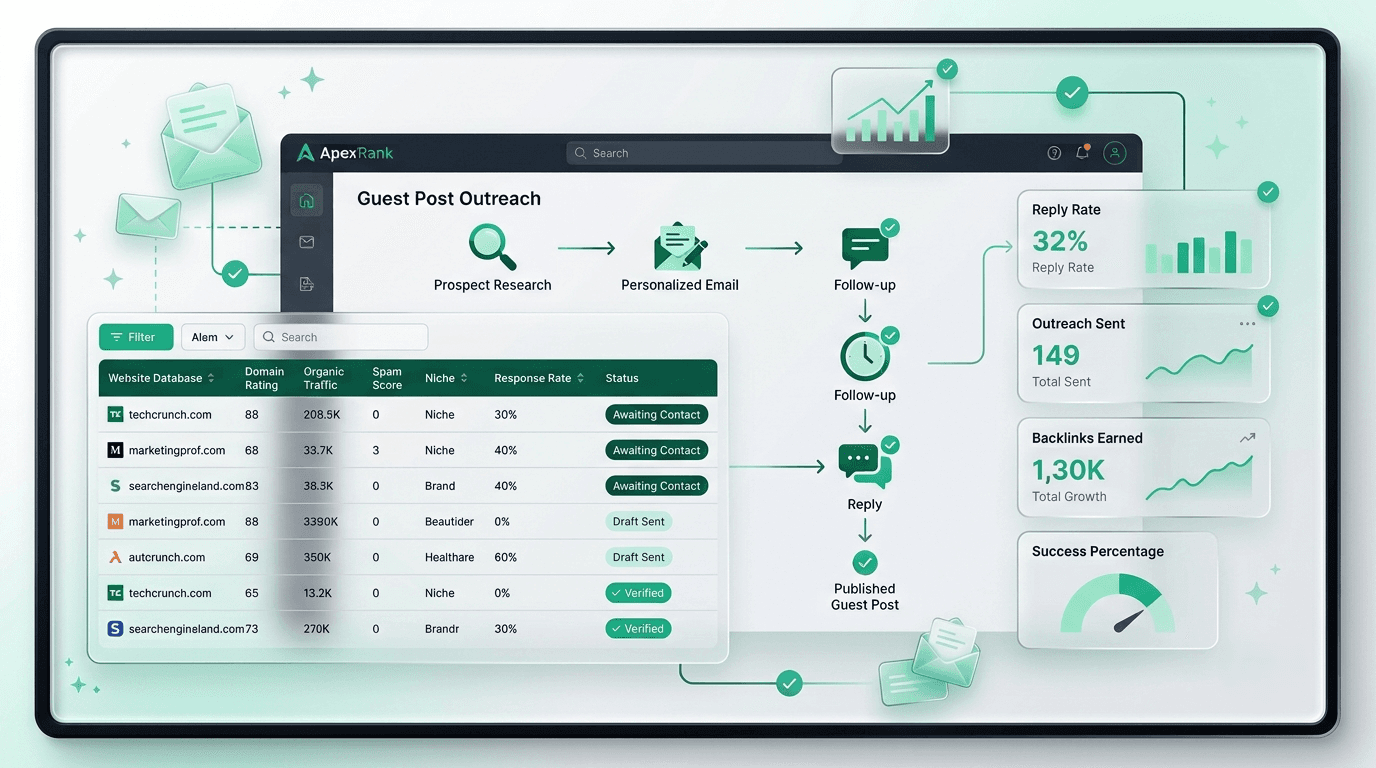Screen dimensions: 1376x768
Task: Open Outreach Sent three-dot menu
Action: (1247, 324)
